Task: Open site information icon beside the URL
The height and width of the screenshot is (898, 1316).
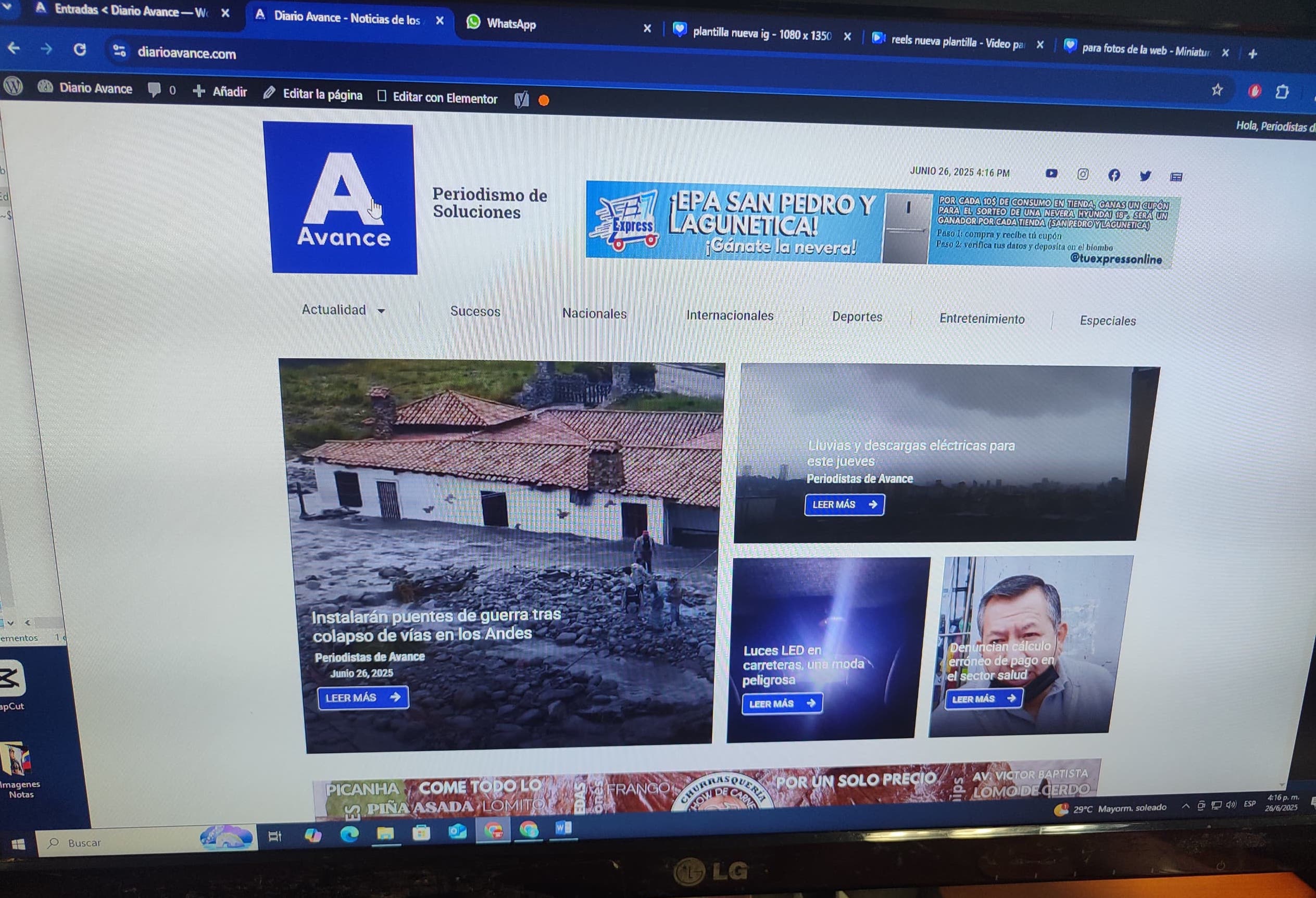Action: pos(119,51)
